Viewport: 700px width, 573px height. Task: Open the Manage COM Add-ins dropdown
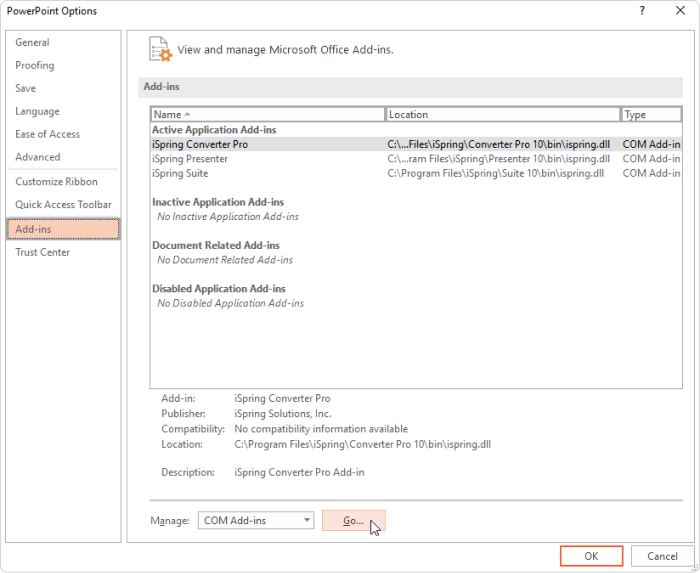pos(256,520)
